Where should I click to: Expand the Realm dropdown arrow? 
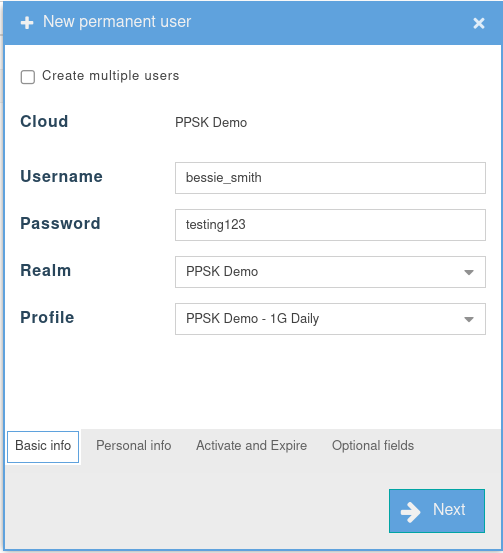tap(469, 272)
